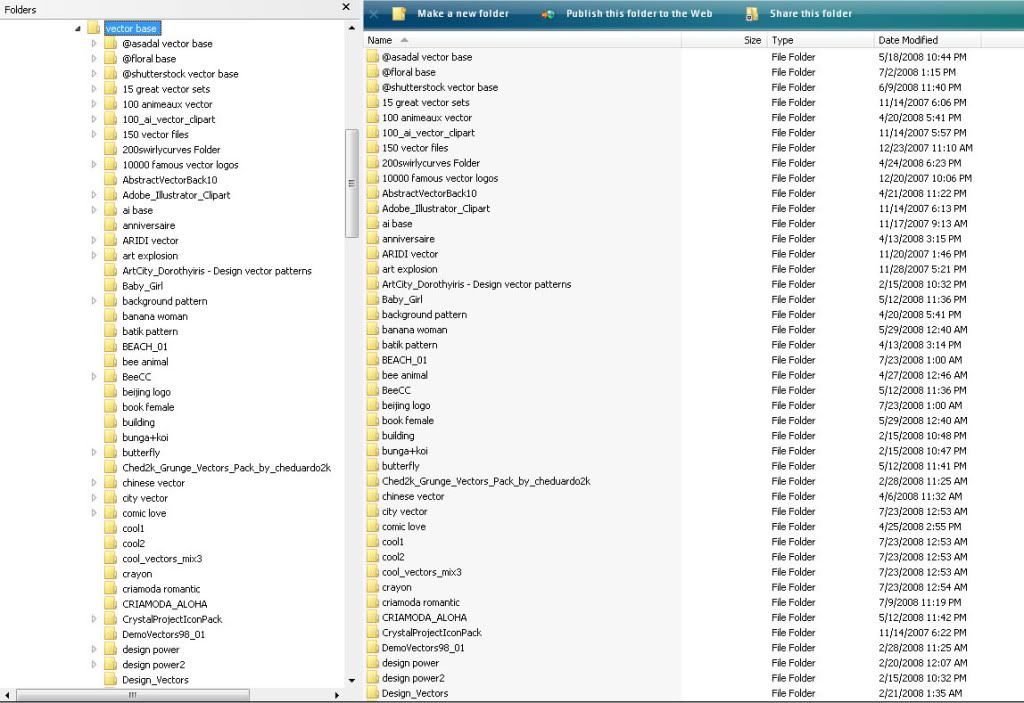
Task: Select banana woman in file list
Action: (x=415, y=330)
